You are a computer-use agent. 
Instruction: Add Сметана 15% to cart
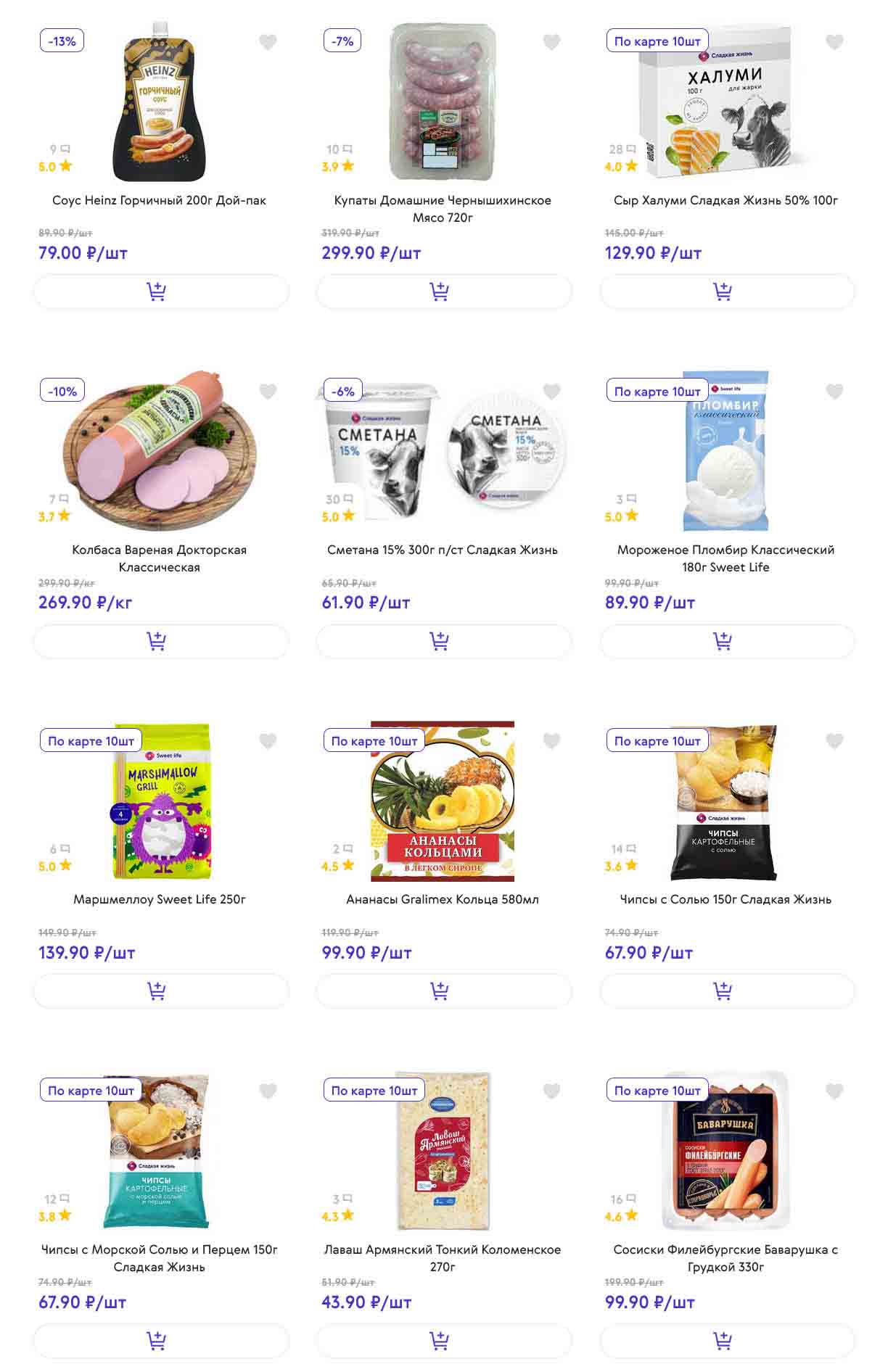[x=443, y=641]
